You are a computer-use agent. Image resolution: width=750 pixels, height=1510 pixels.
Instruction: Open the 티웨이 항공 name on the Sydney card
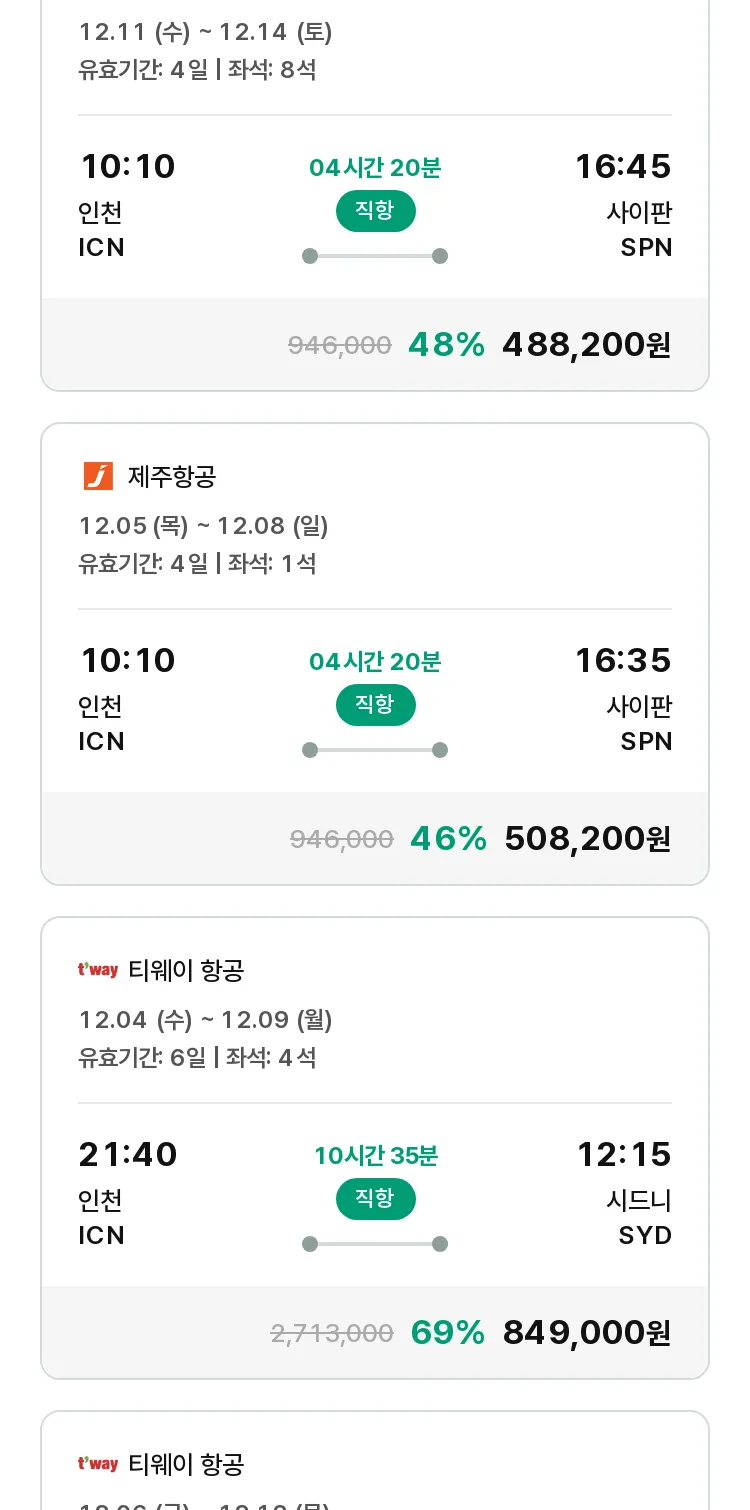186,970
